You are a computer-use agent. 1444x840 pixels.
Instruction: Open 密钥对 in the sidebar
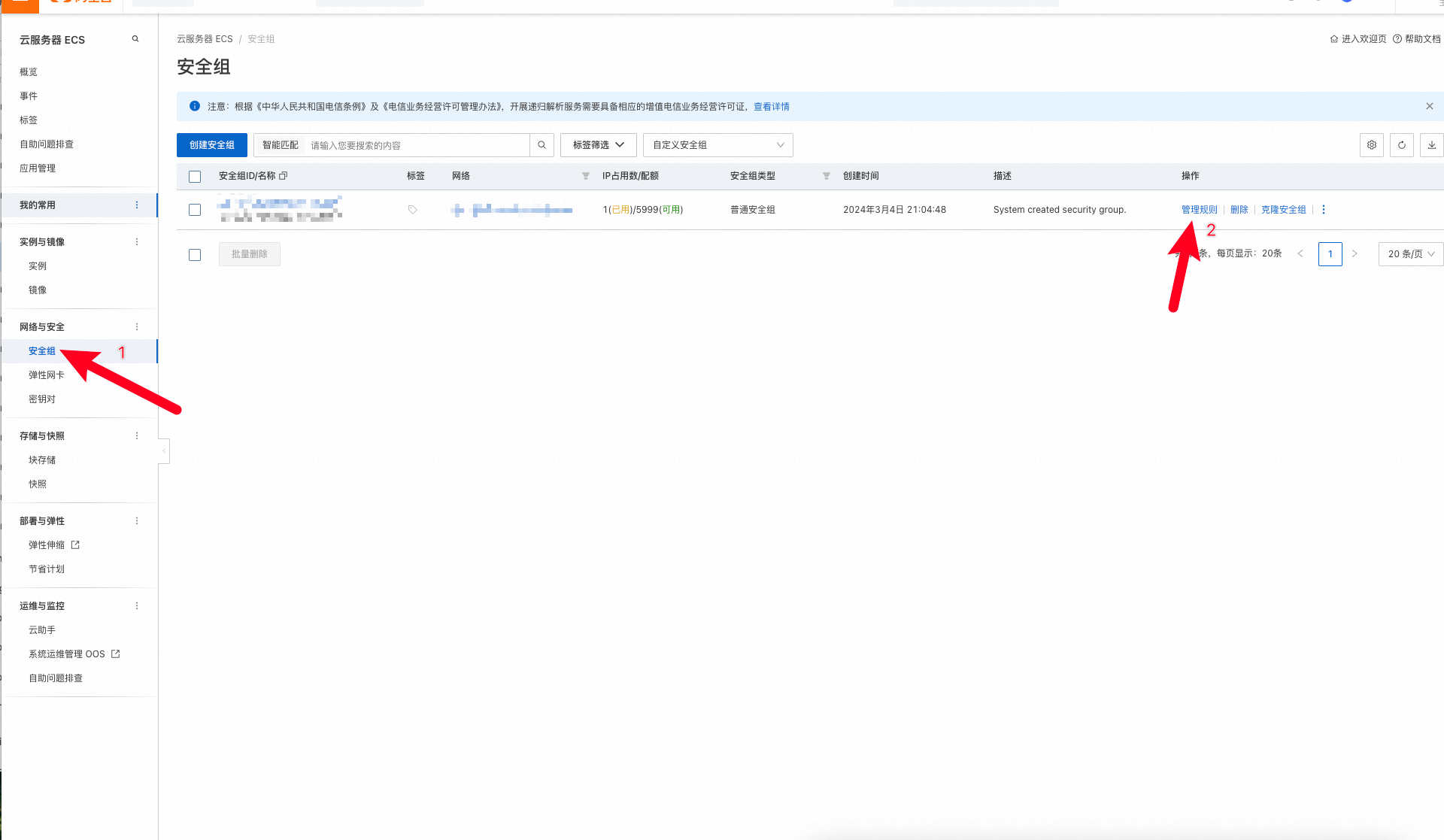point(42,399)
